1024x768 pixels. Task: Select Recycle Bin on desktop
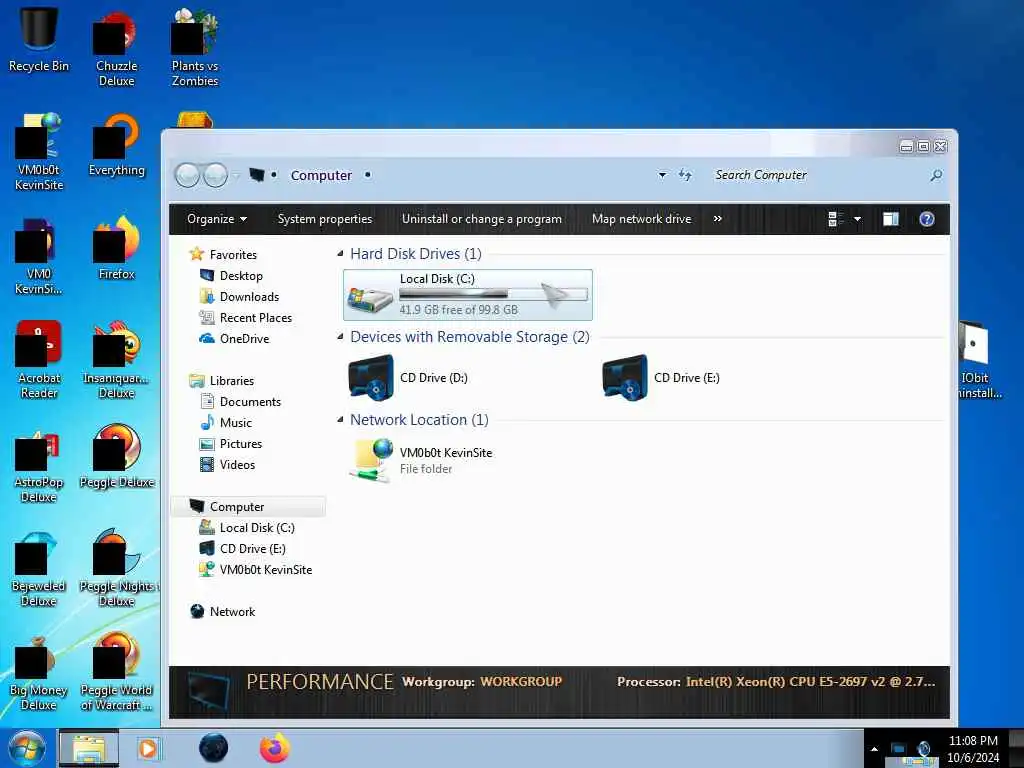(39, 40)
